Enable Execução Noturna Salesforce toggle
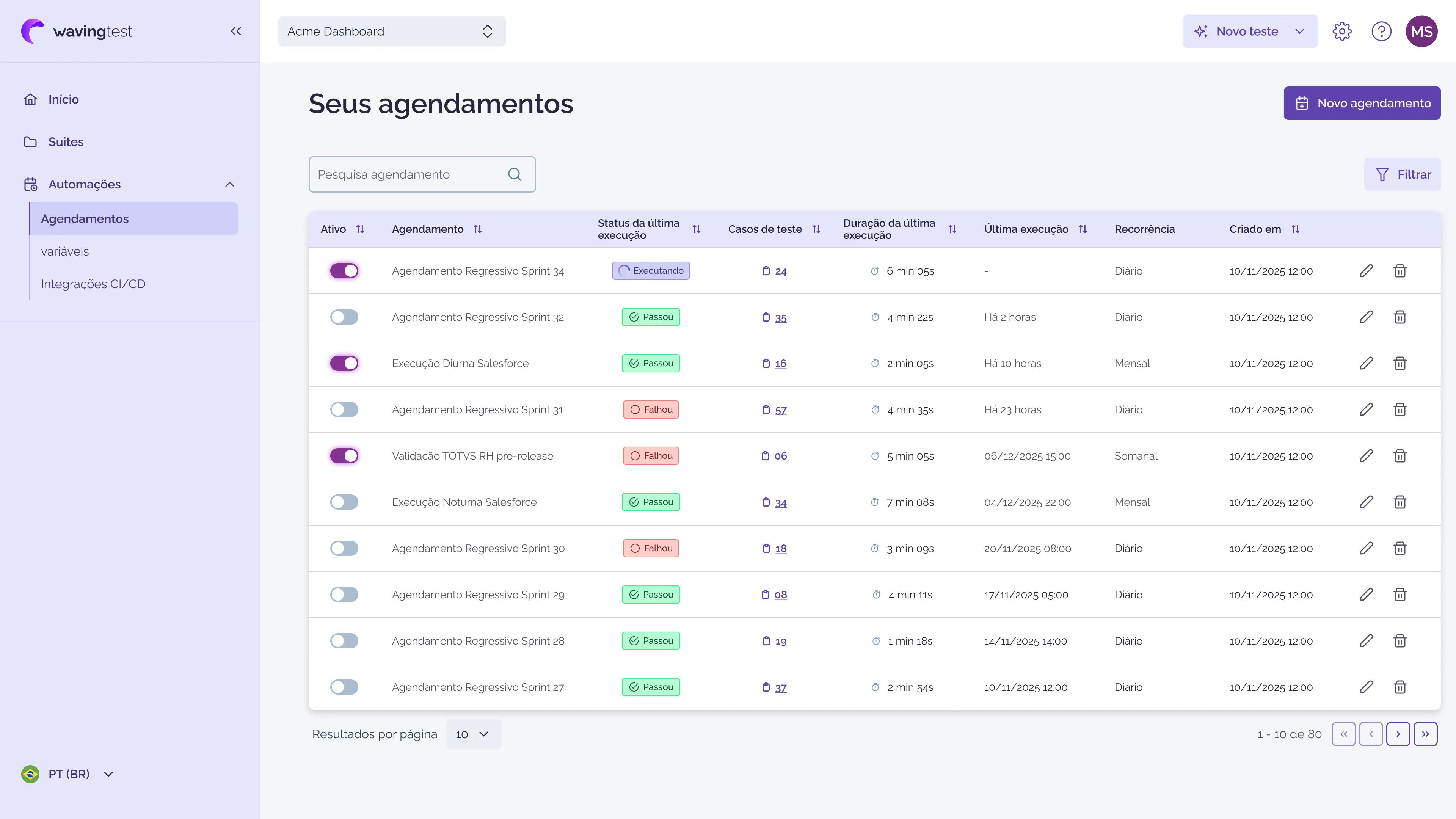 pos(344,502)
